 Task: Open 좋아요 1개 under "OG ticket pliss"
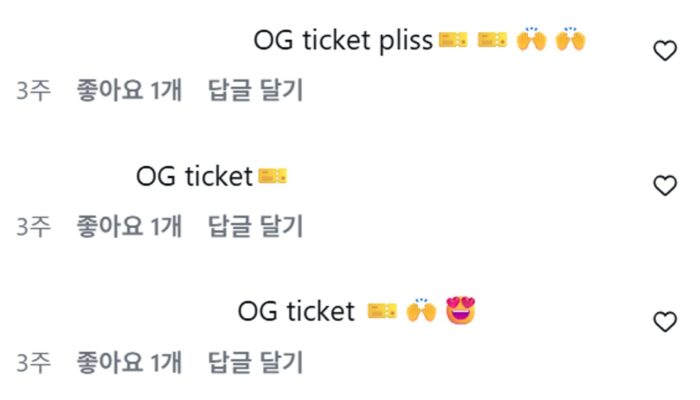[x=130, y=91]
